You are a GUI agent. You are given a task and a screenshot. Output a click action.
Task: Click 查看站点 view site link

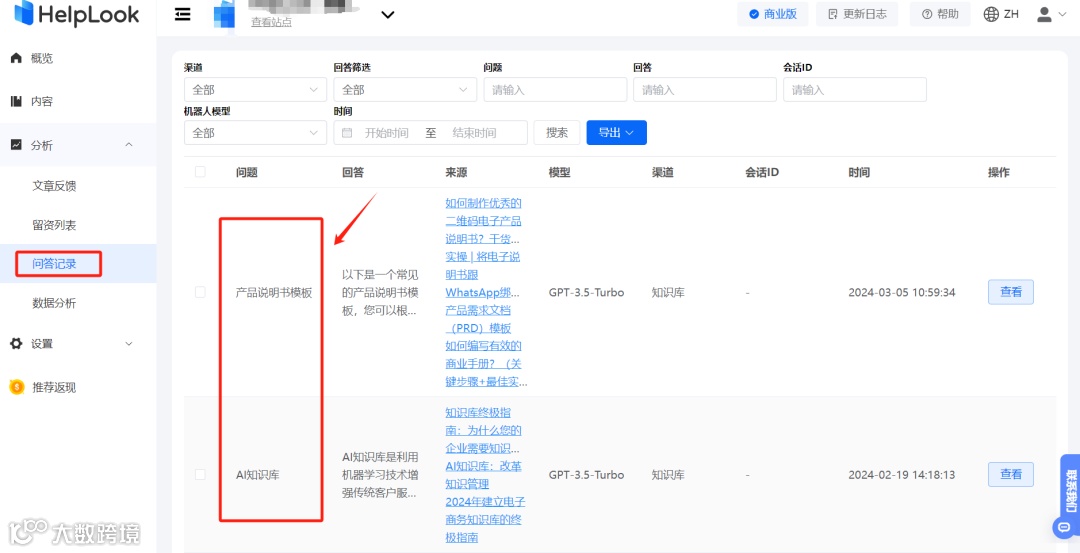click(x=271, y=22)
